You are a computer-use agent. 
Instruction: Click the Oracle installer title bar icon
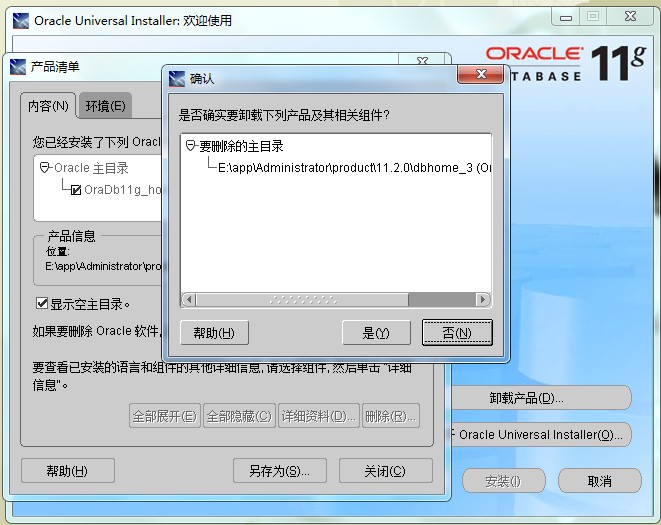(21, 21)
